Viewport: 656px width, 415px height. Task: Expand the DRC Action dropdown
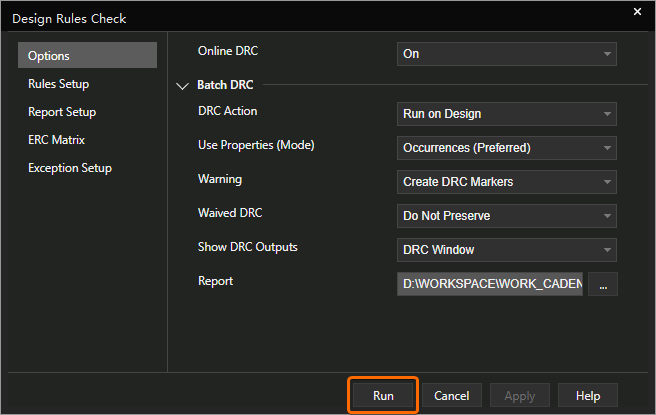tap(506, 114)
